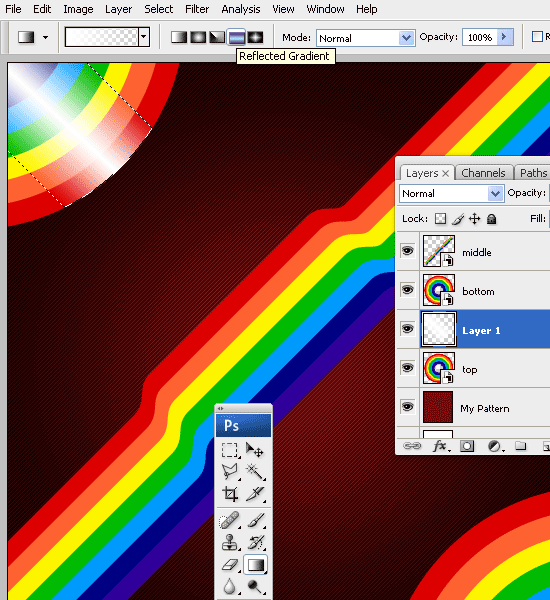The image size is (550, 600).
Task: Hide the bottom layer
Action: tap(408, 290)
